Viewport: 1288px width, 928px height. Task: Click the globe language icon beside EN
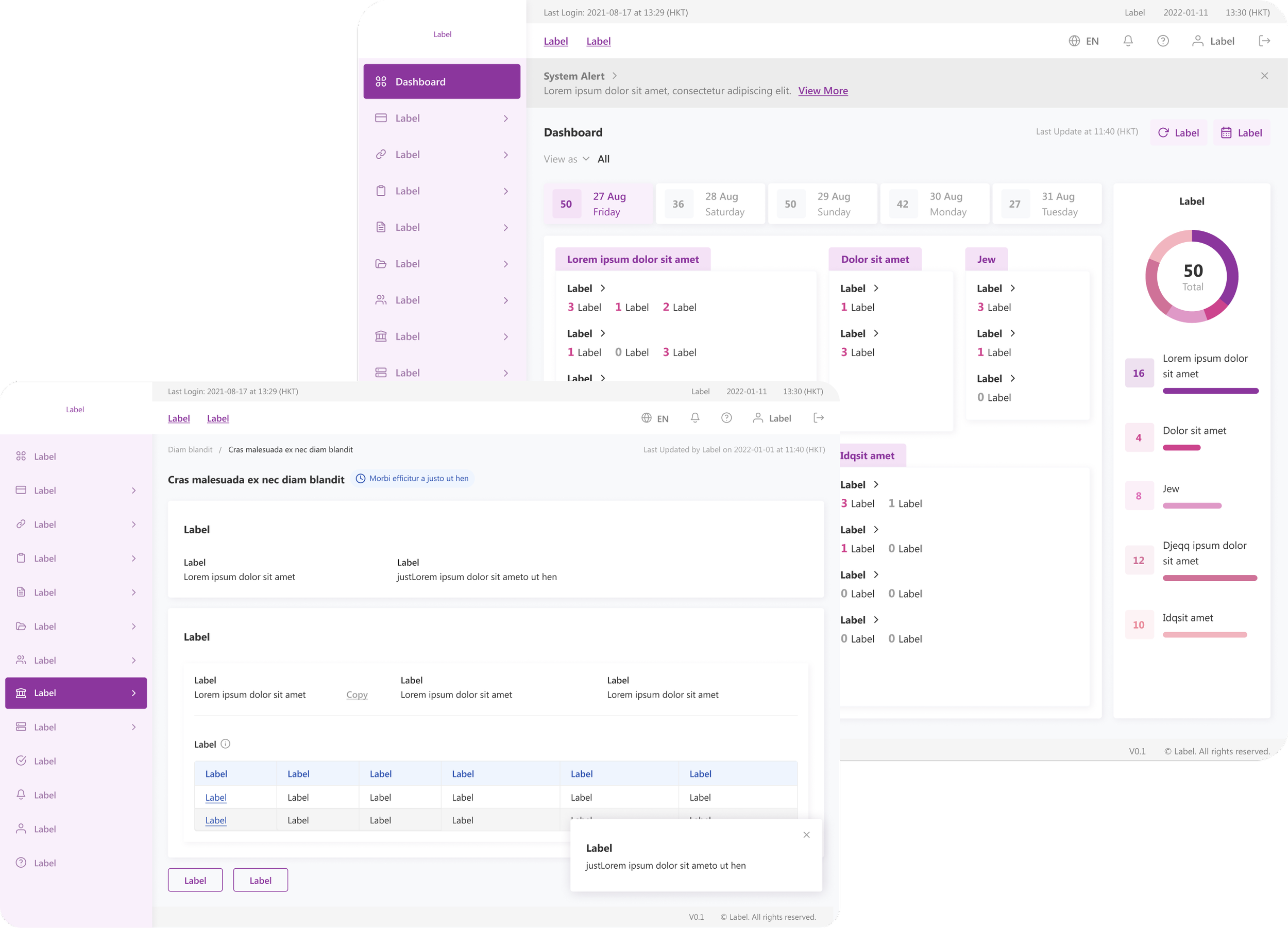(x=1074, y=41)
